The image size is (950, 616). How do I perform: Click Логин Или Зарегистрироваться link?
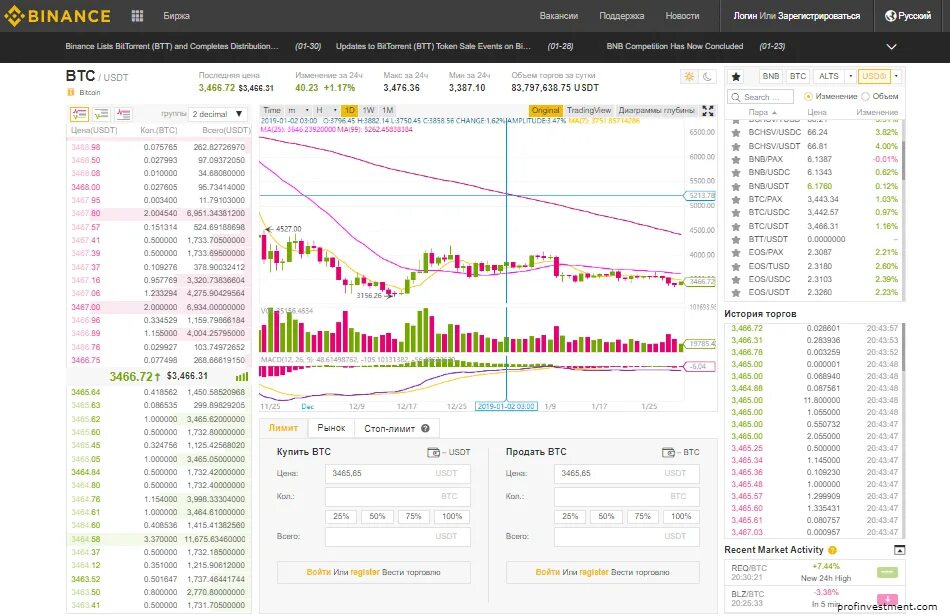pyautogui.click(x=796, y=16)
